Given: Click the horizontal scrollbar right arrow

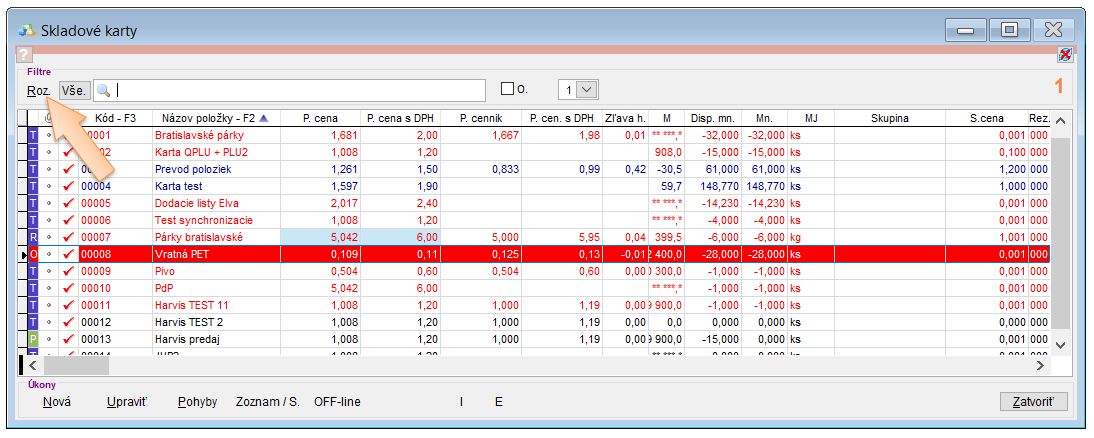Looking at the screenshot, I should tap(1040, 366).
